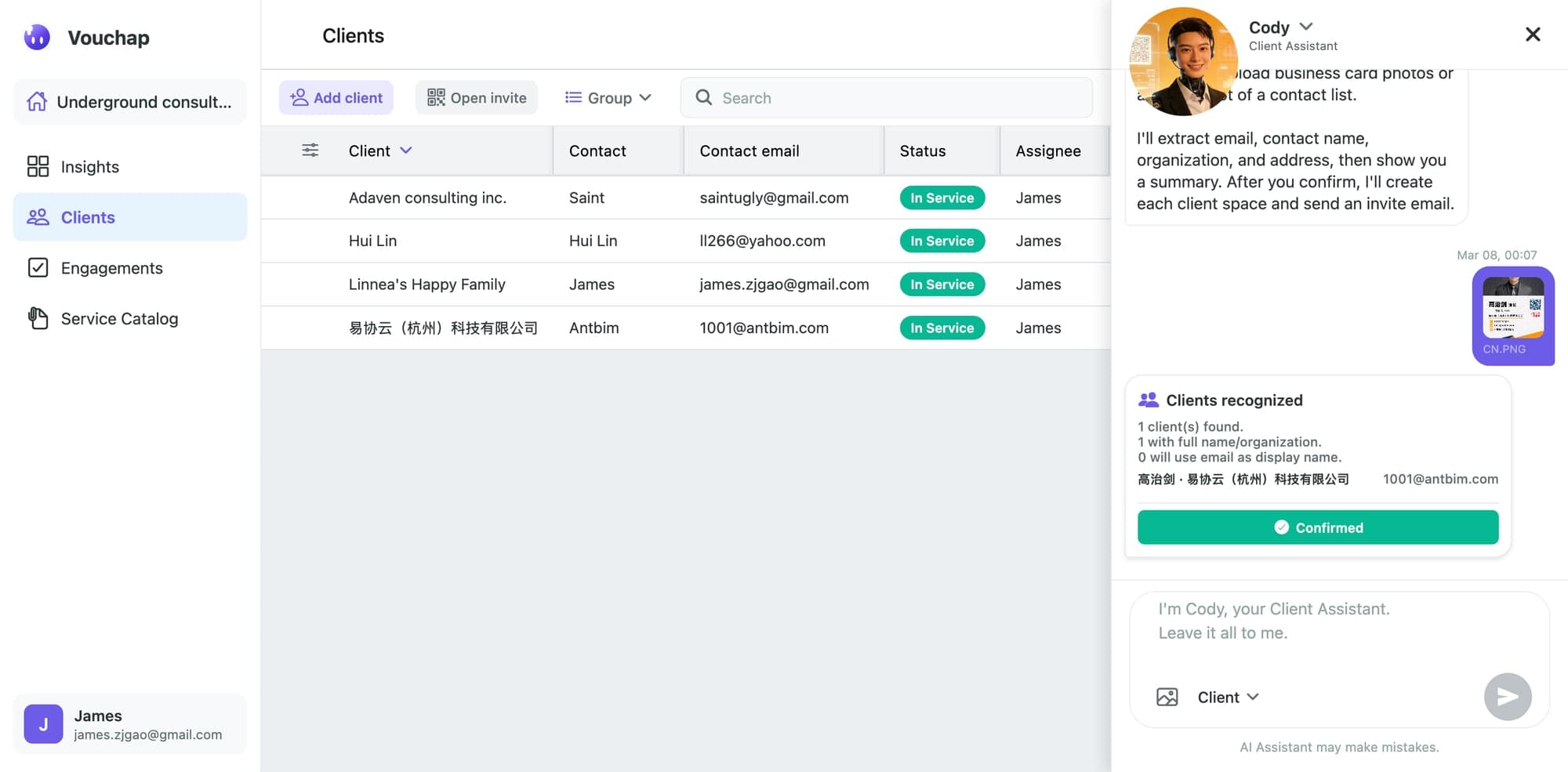Click the Open invite button
The image size is (1568, 772).
[x=477, y=98]
